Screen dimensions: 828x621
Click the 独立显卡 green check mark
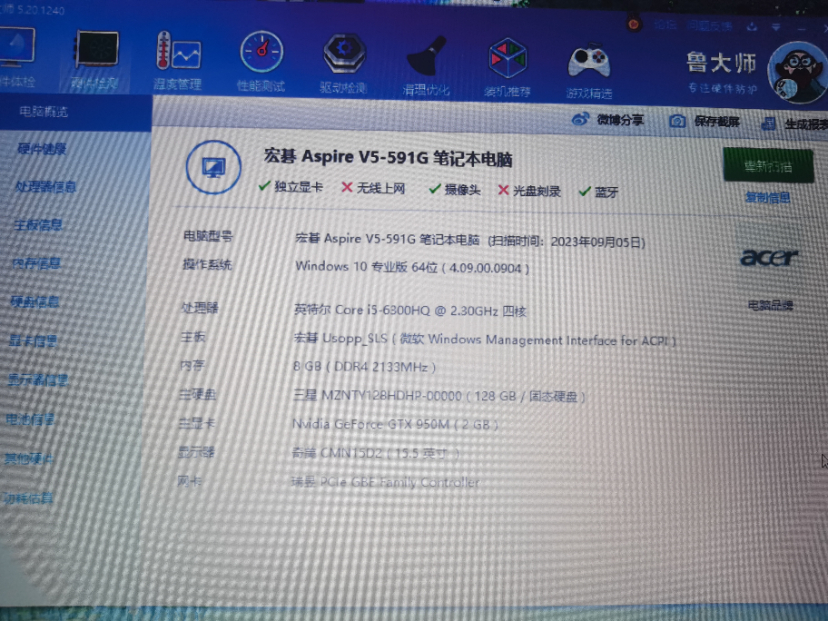coord(265,186)
